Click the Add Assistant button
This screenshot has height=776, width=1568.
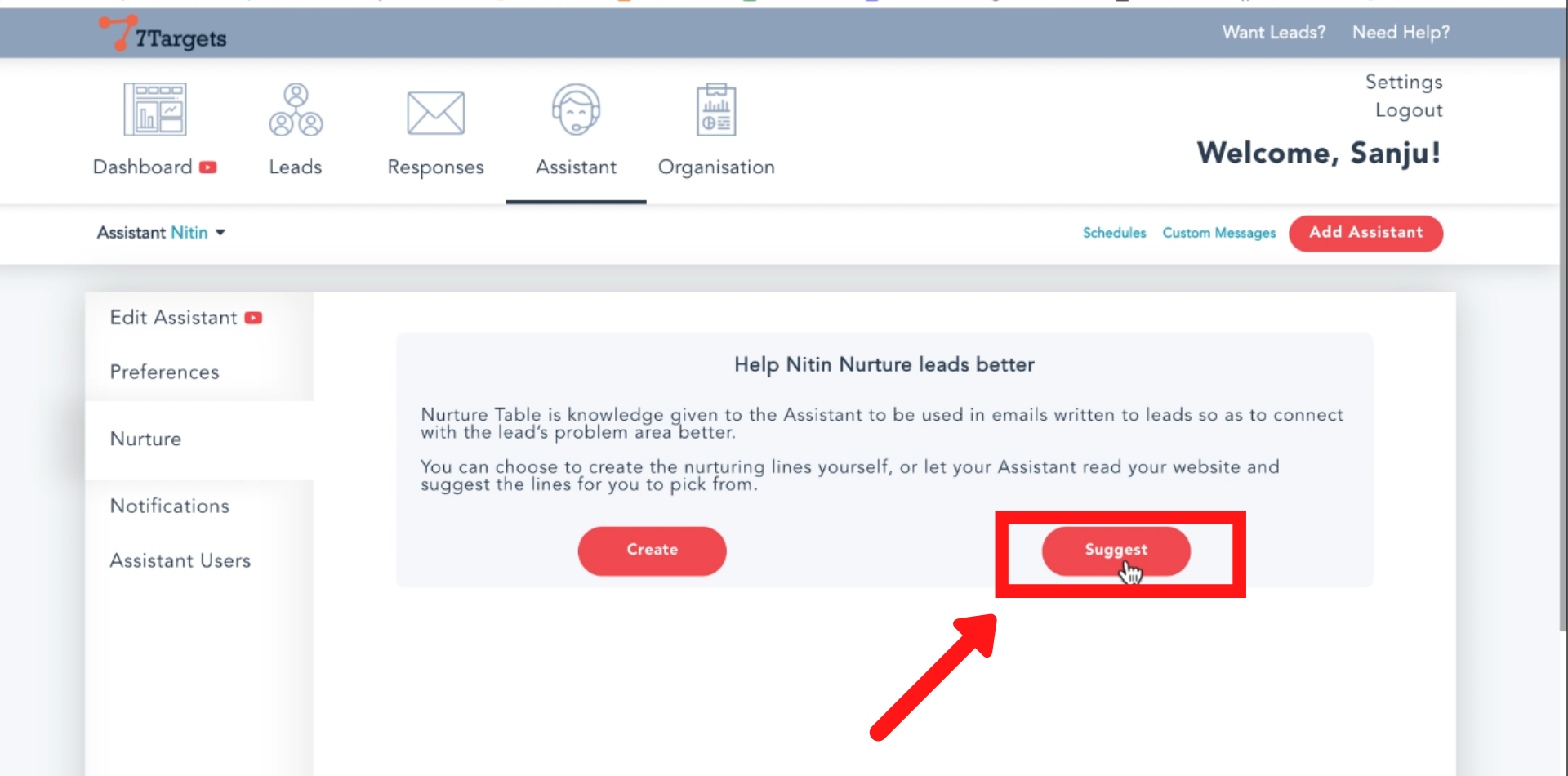pos(1365,233)
